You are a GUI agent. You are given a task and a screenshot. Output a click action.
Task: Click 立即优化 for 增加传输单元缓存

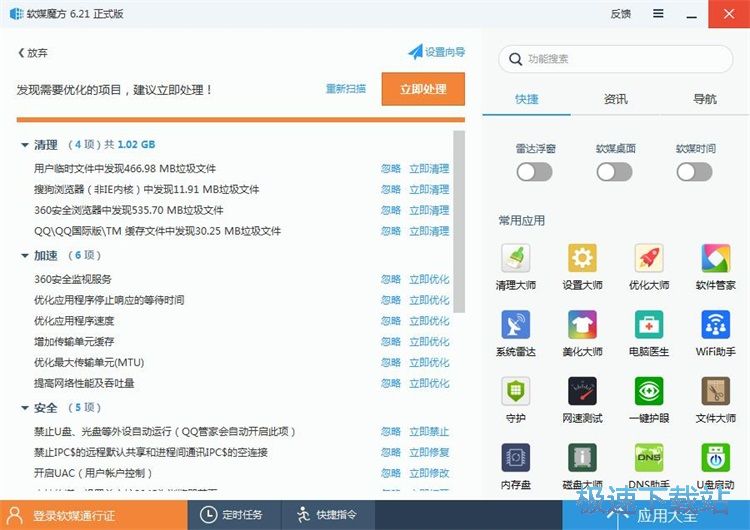429,342
